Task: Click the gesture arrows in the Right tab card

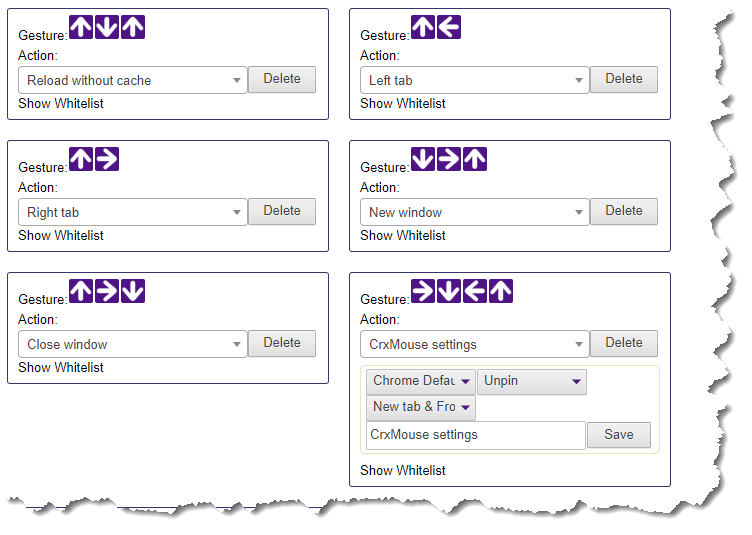Action: pos(94,159)
